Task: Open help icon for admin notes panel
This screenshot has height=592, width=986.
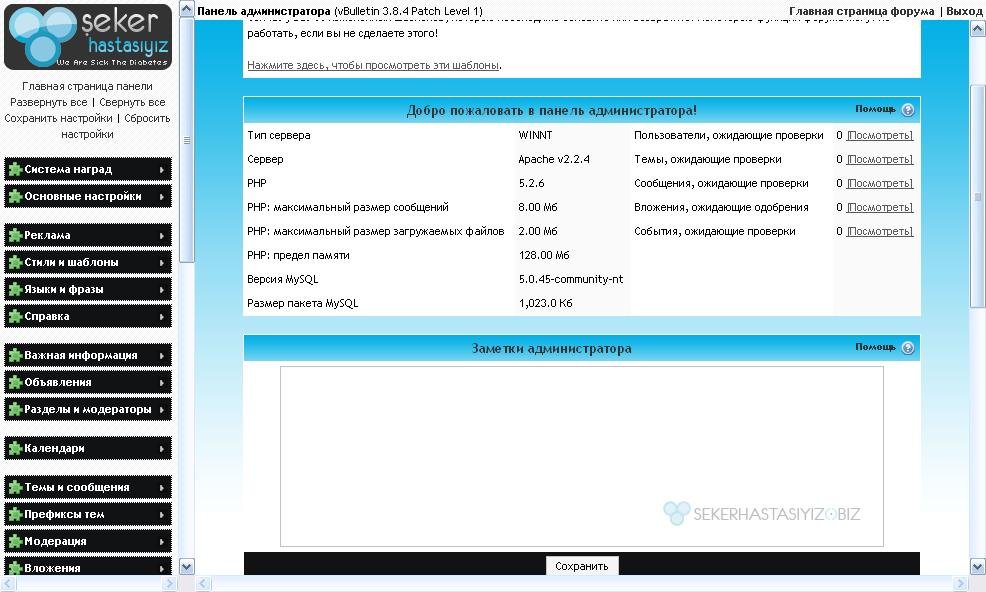Action: (x=908, y=348)
